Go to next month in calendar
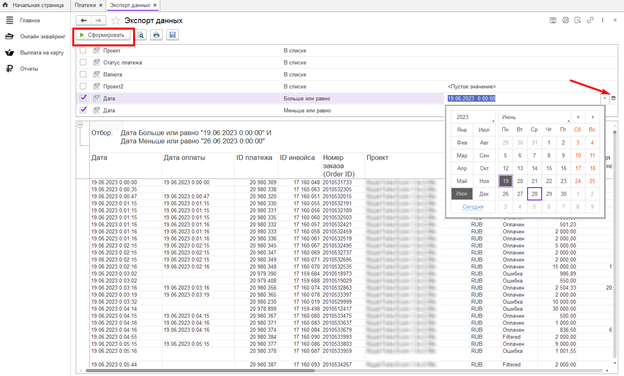This screenshot has height=376, width=624. pos(593,117)
